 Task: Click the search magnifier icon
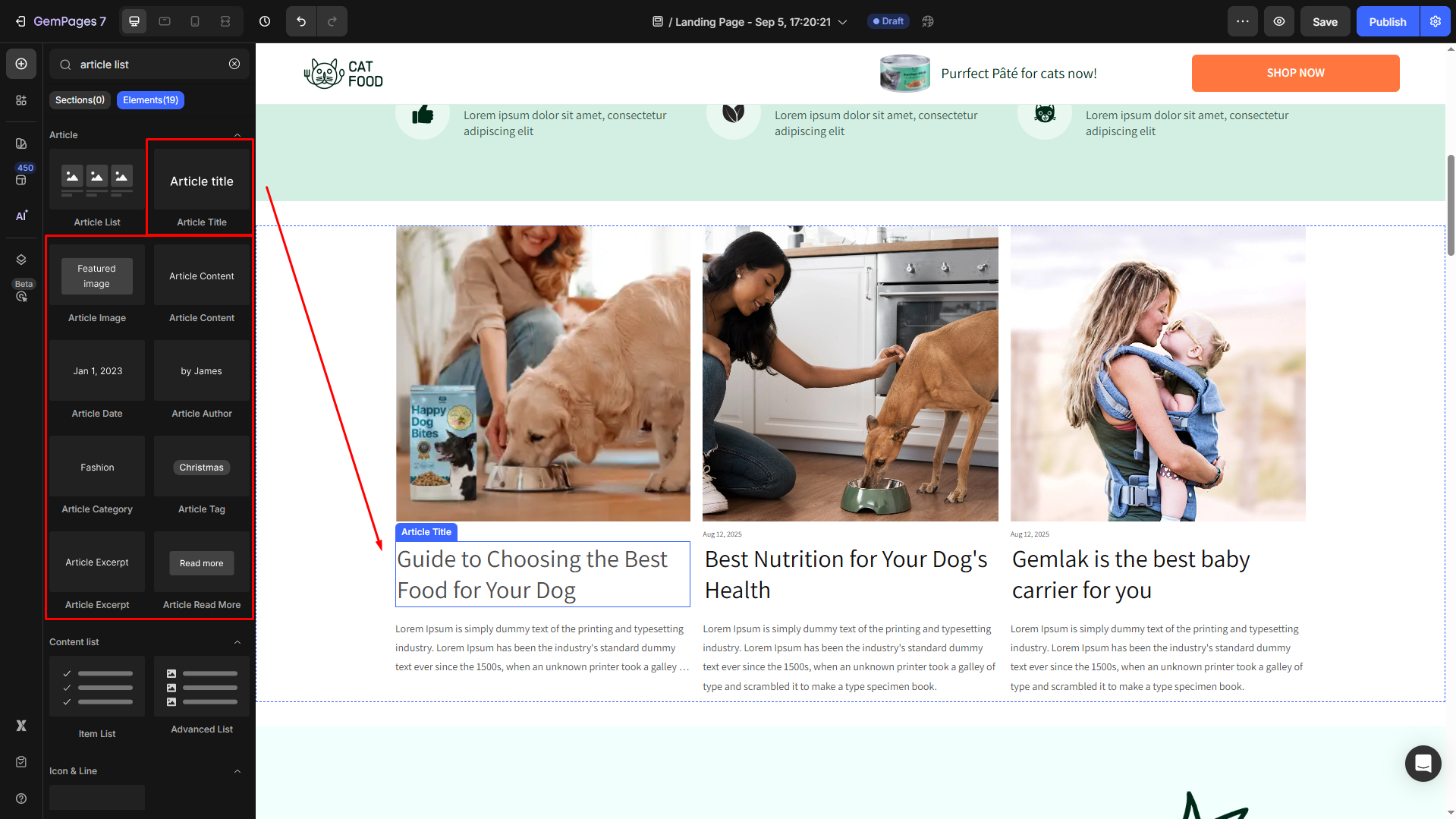click(x=66, y=65)
